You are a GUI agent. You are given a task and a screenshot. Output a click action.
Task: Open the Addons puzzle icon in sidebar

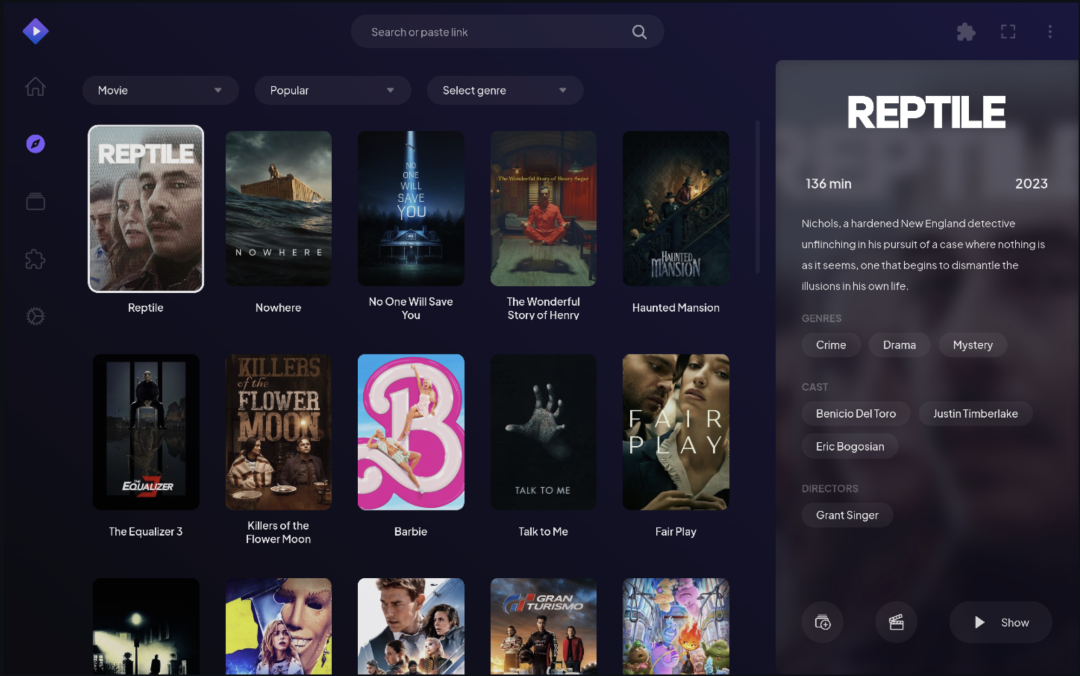point(35,260)
